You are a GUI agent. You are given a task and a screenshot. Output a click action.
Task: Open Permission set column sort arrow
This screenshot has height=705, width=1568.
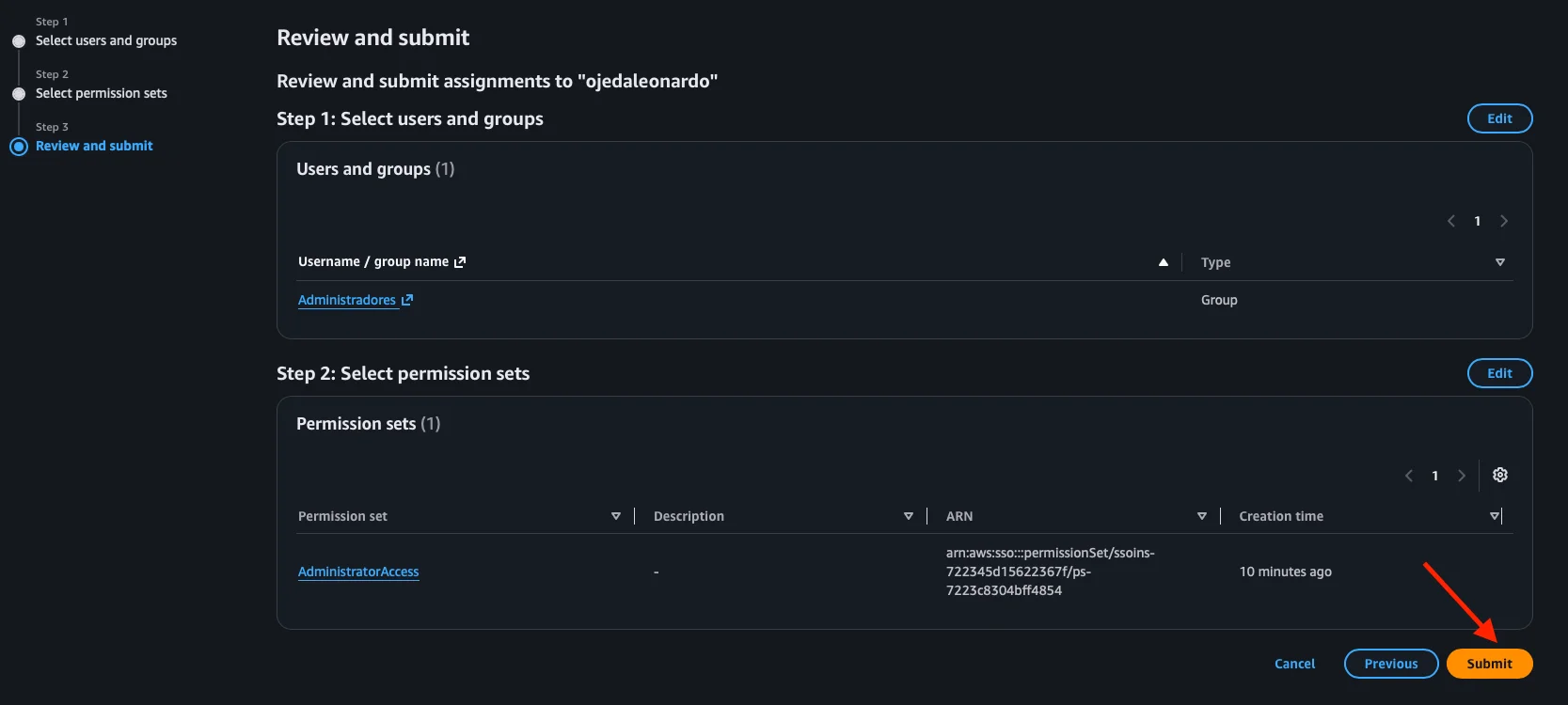click(x=616, y=516)
